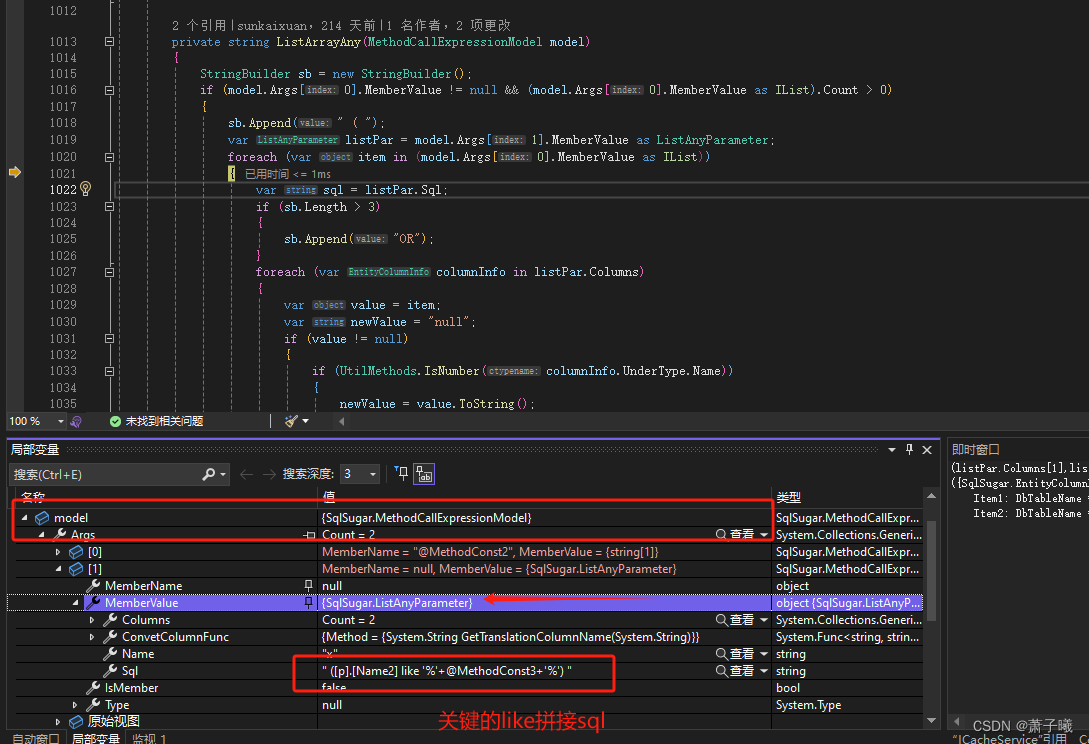The image size is (1089, 744).
Task: Open the zoom level 100 % dropdown
Action: click(60, 421)
